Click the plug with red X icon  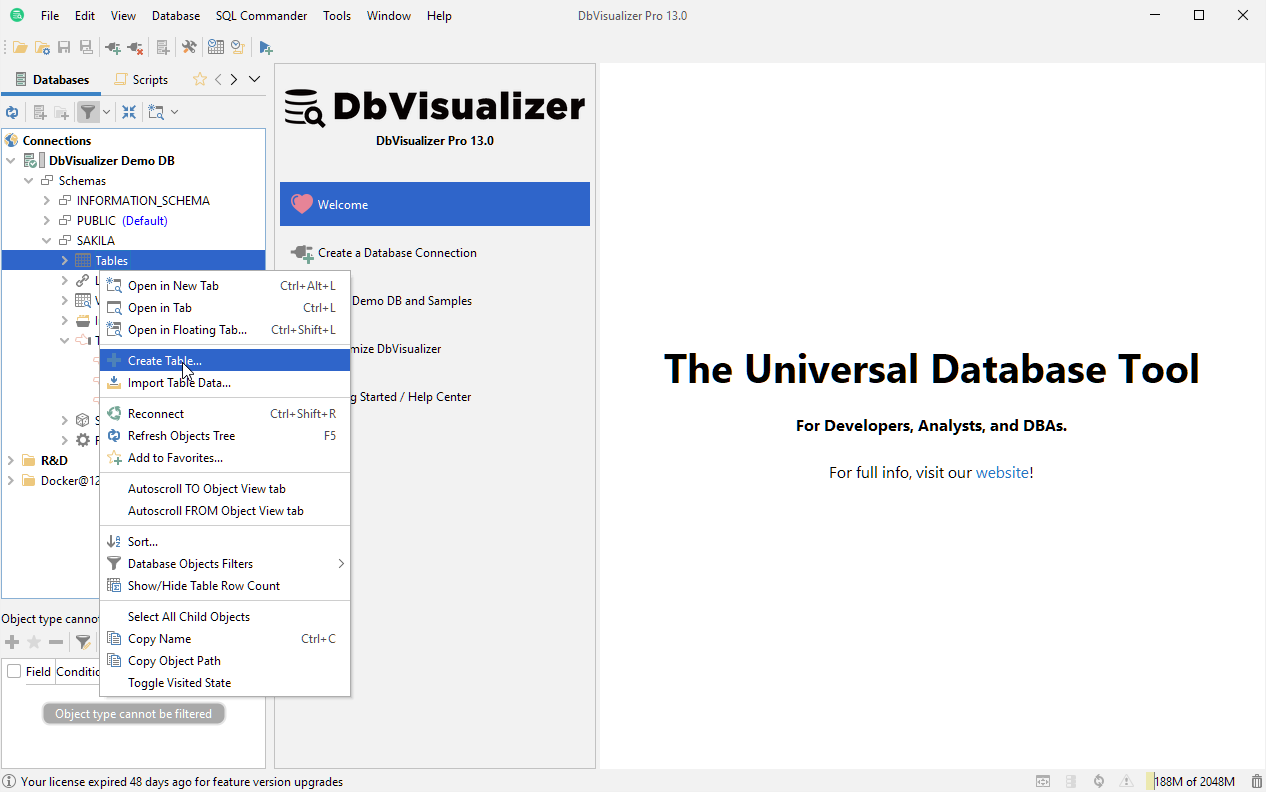(x=135, y=47)
